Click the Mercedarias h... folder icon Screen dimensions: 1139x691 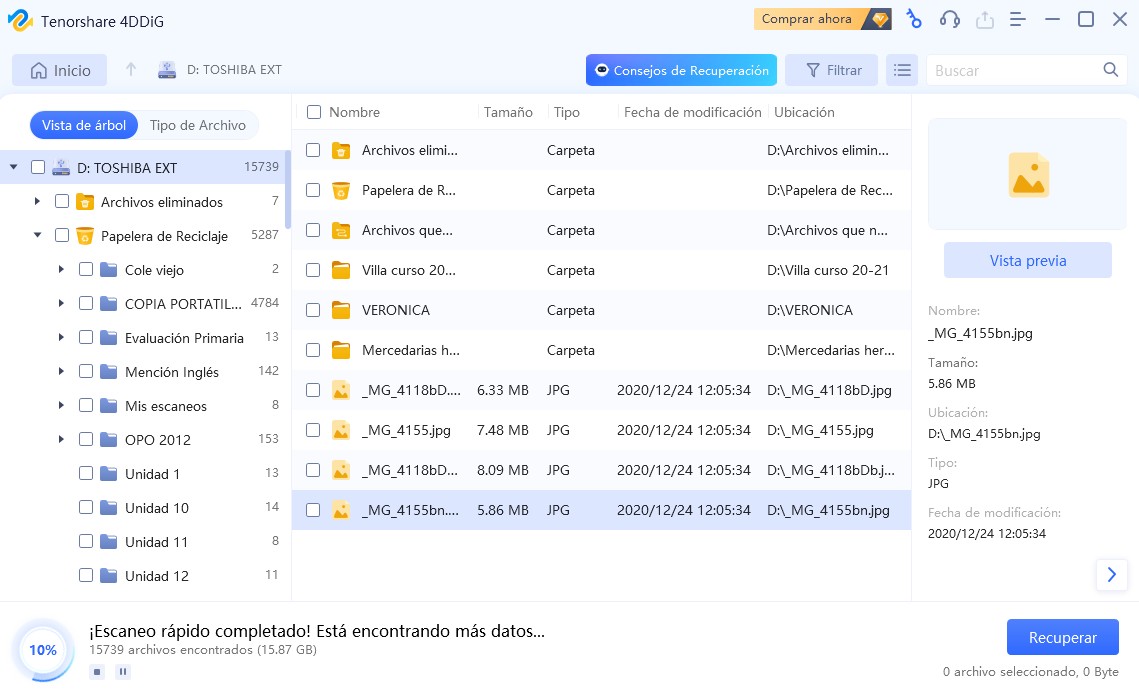coord(341,350)
